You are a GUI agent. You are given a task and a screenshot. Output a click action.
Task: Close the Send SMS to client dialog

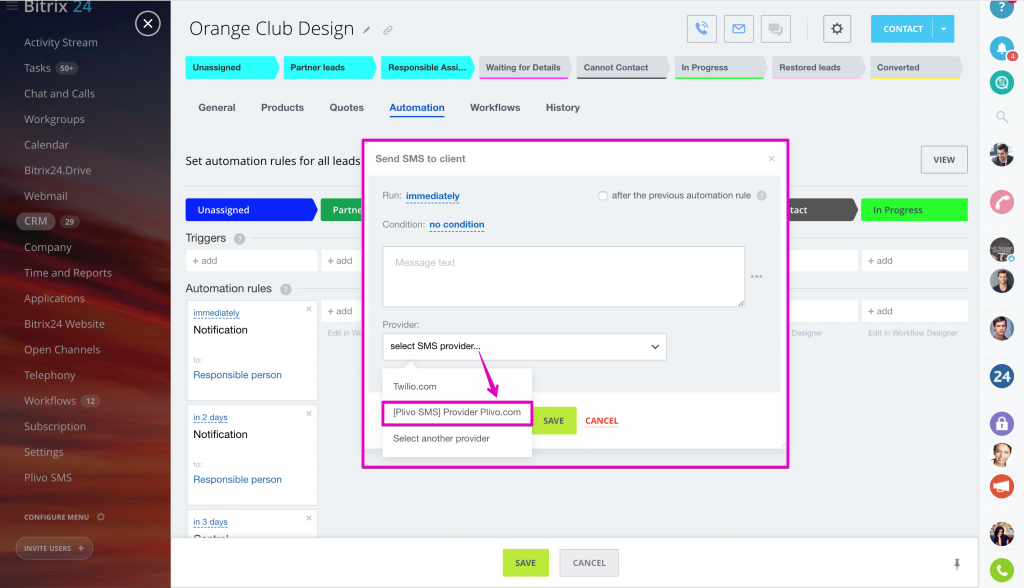tap(771, 159)
